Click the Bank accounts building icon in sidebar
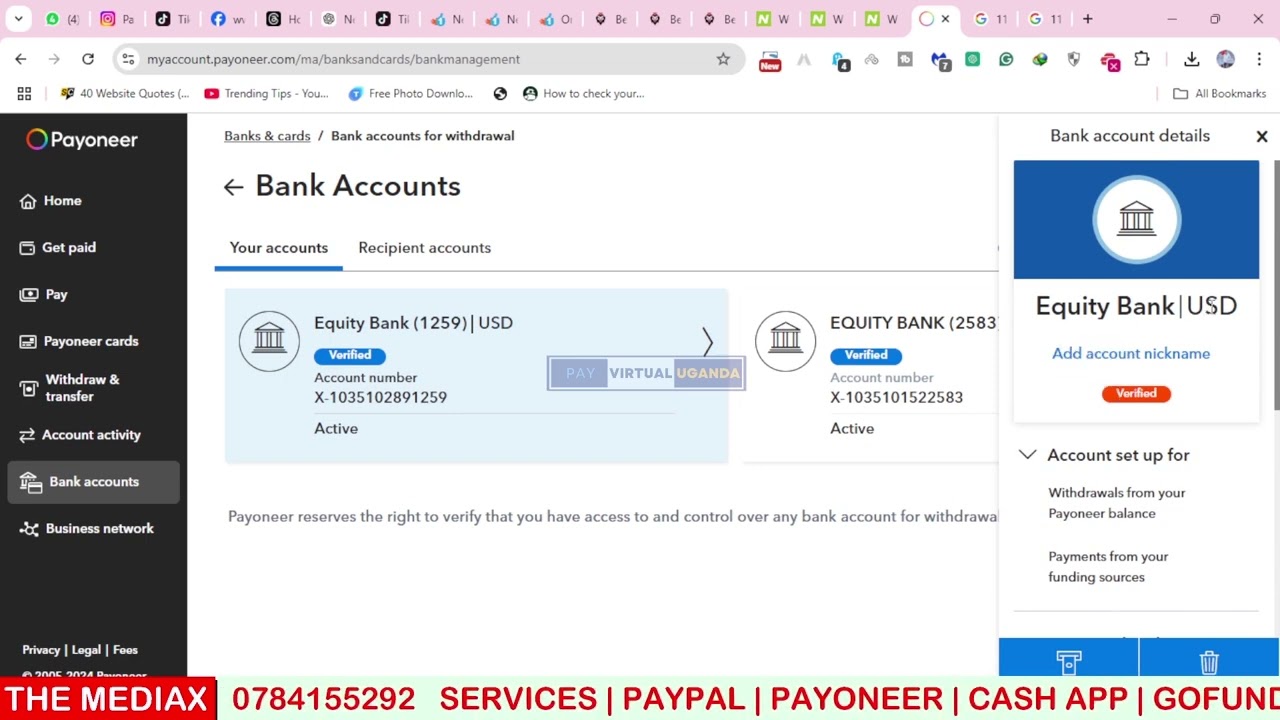1280x720 pixels. pos(30,482)
